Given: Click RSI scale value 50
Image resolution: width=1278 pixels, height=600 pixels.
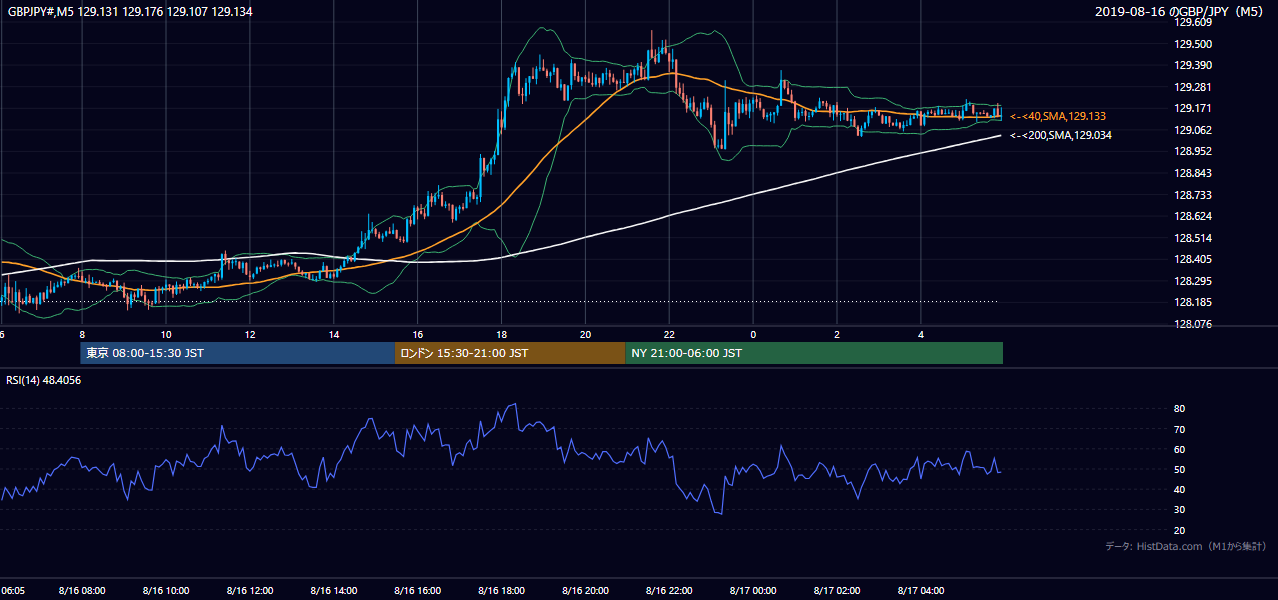Looking at the screenshot, I should point(1179,470).
